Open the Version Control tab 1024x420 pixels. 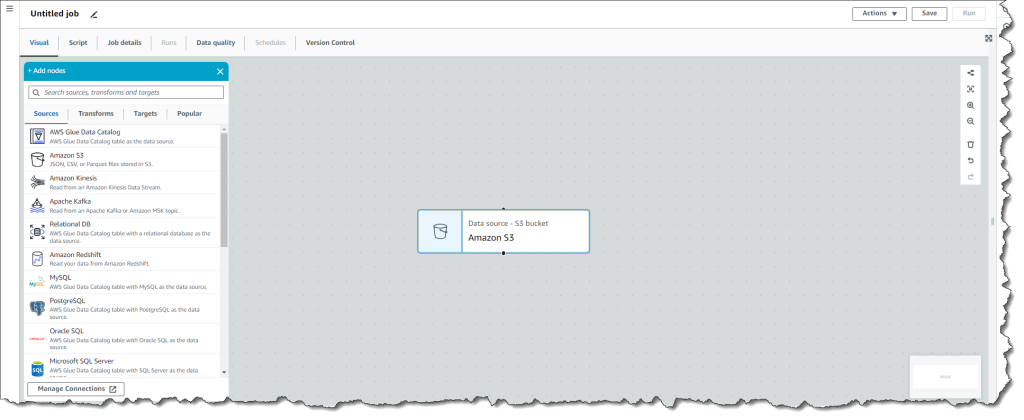click(330, 42)
